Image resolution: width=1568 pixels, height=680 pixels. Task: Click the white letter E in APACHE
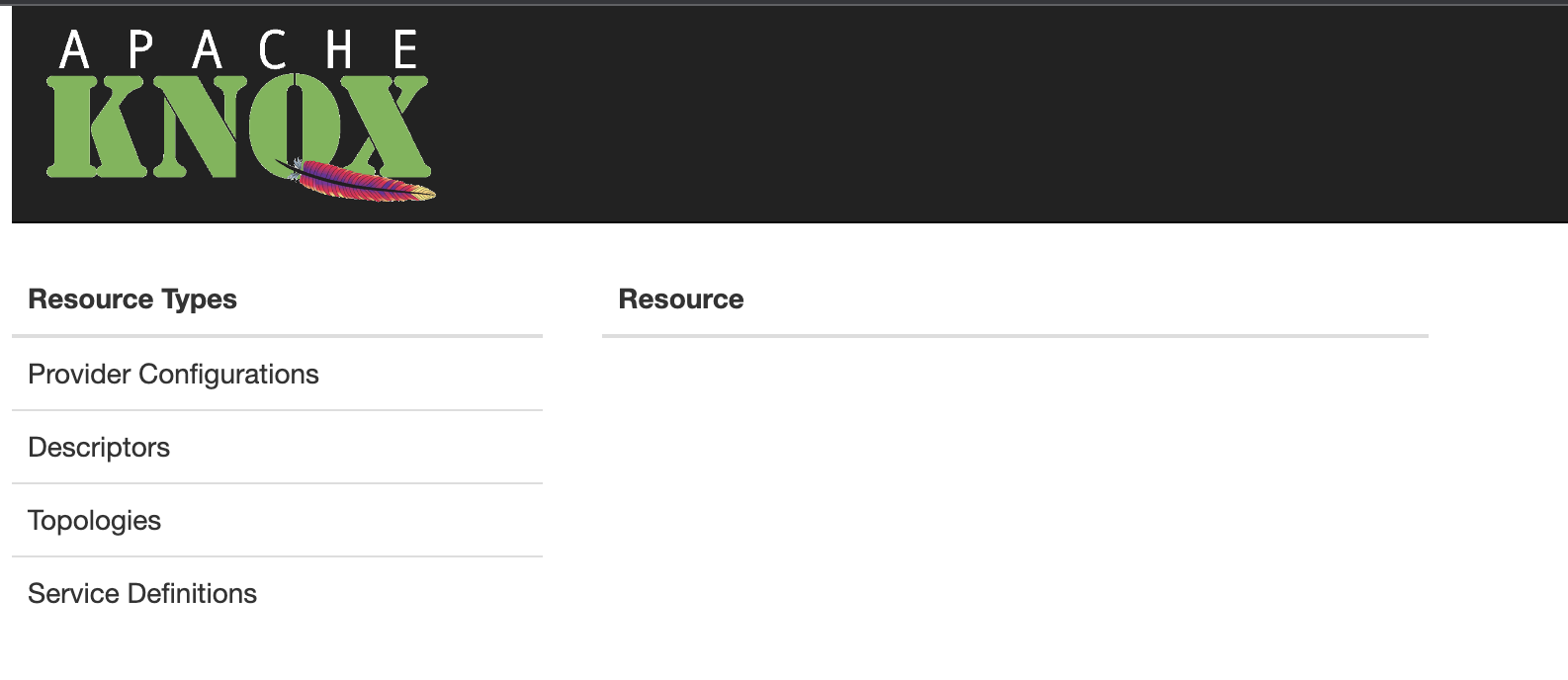405,49
